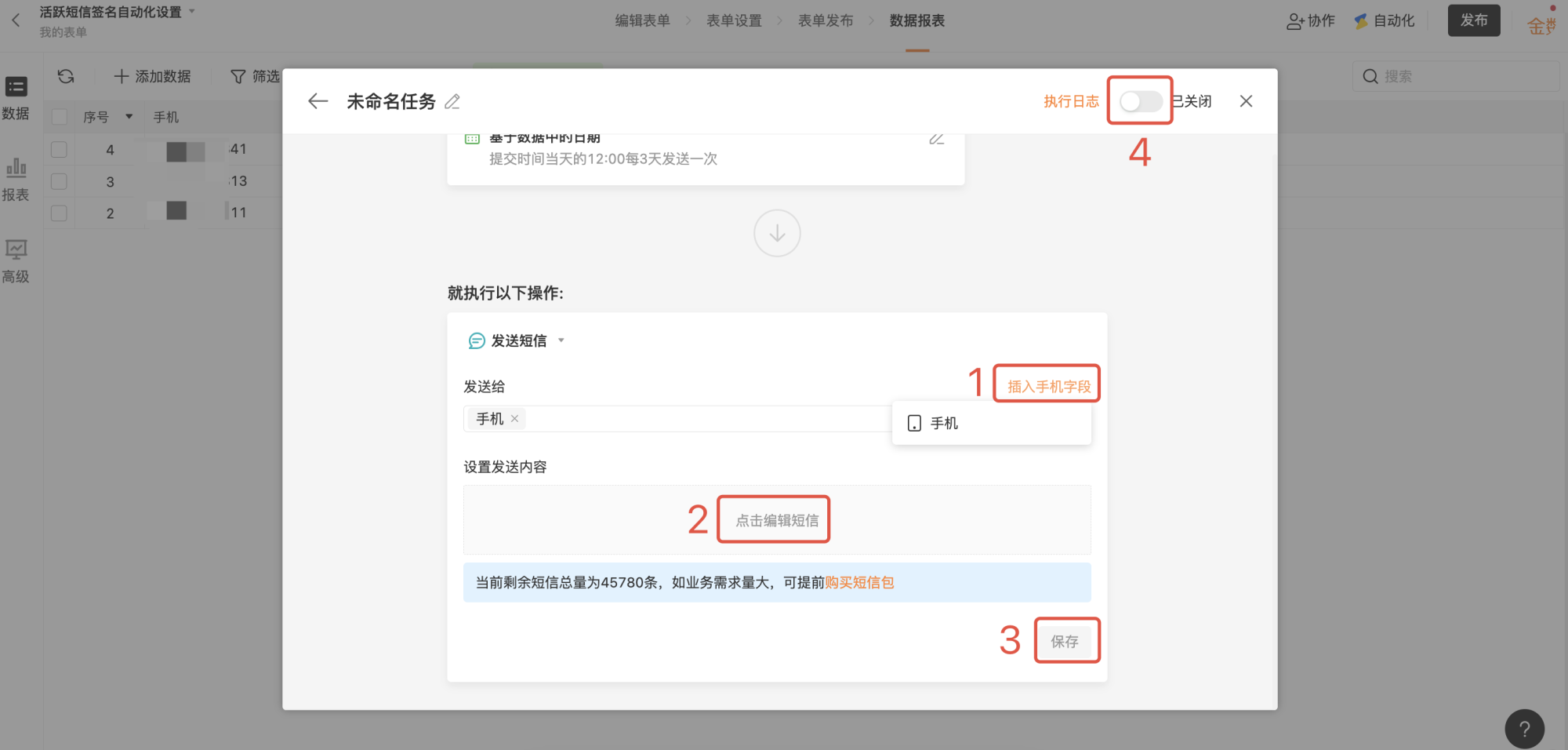1568x750 pixels.
Task: Open the 报表 sidebar icon
Action: click(16, 179)
